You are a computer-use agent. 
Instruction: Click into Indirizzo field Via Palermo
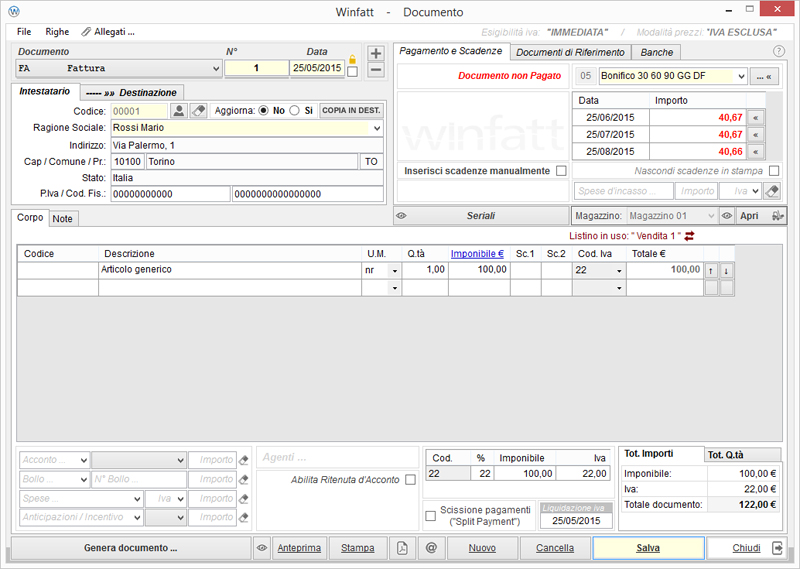tap(247, 145)
